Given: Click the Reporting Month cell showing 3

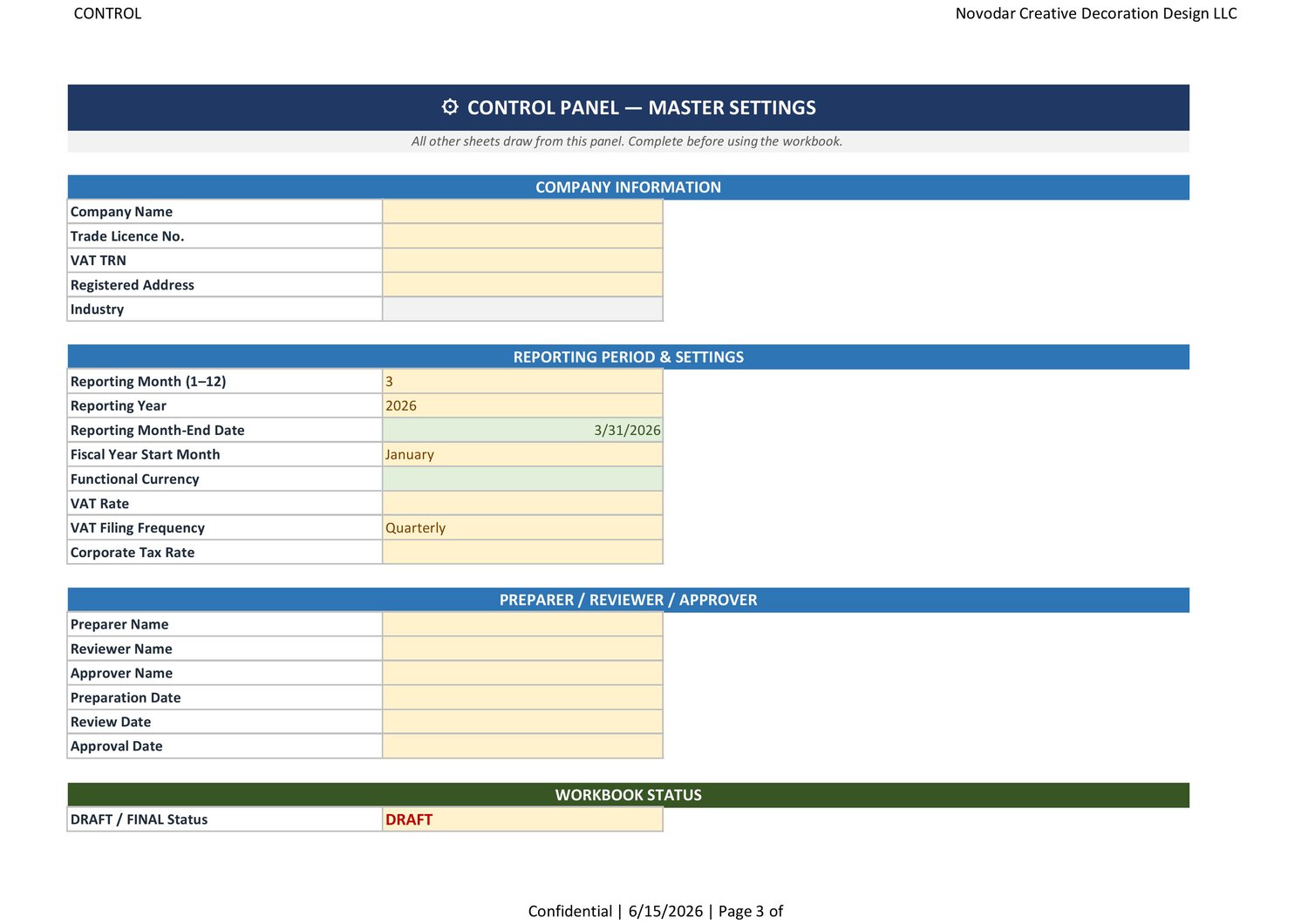Looking at the screenshot, I should pyautogui.click(x=522, y=382).
